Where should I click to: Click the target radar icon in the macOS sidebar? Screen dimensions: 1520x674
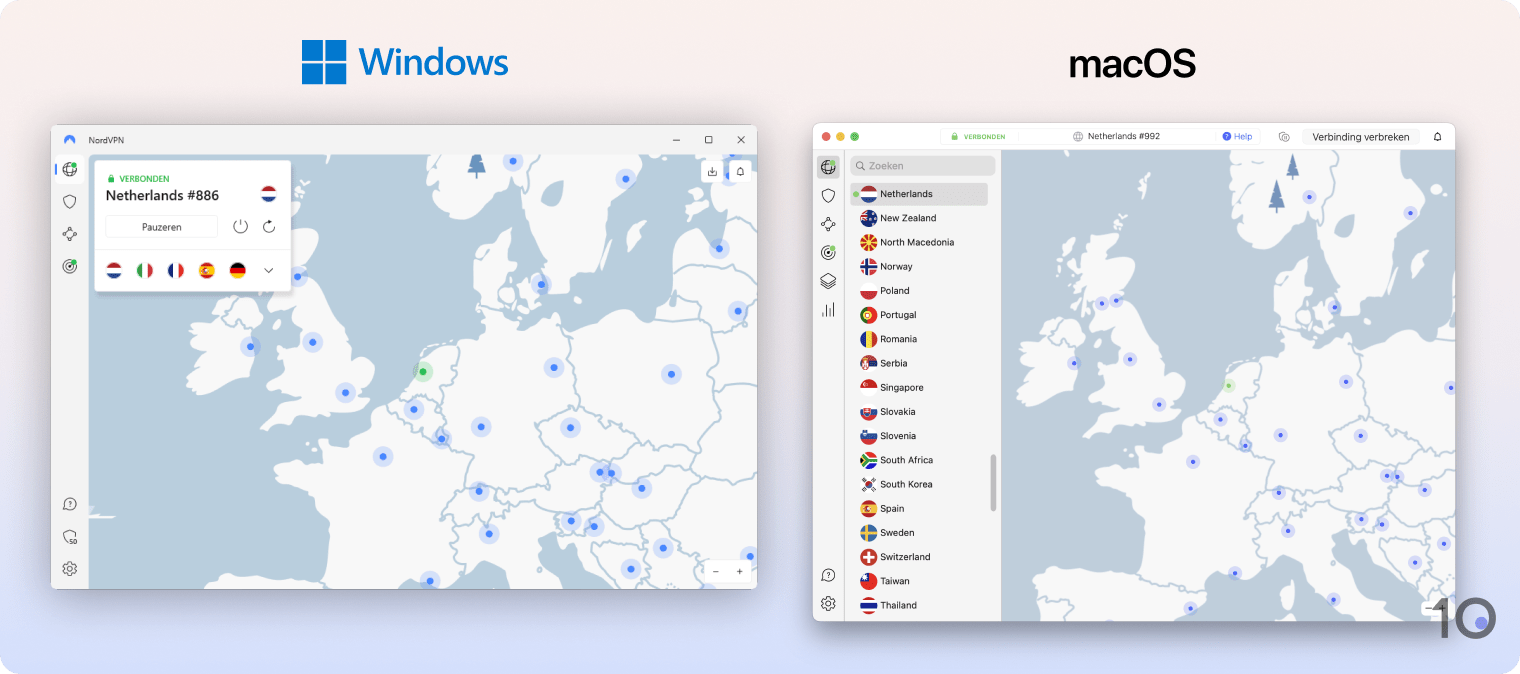(x=828, y=253)
